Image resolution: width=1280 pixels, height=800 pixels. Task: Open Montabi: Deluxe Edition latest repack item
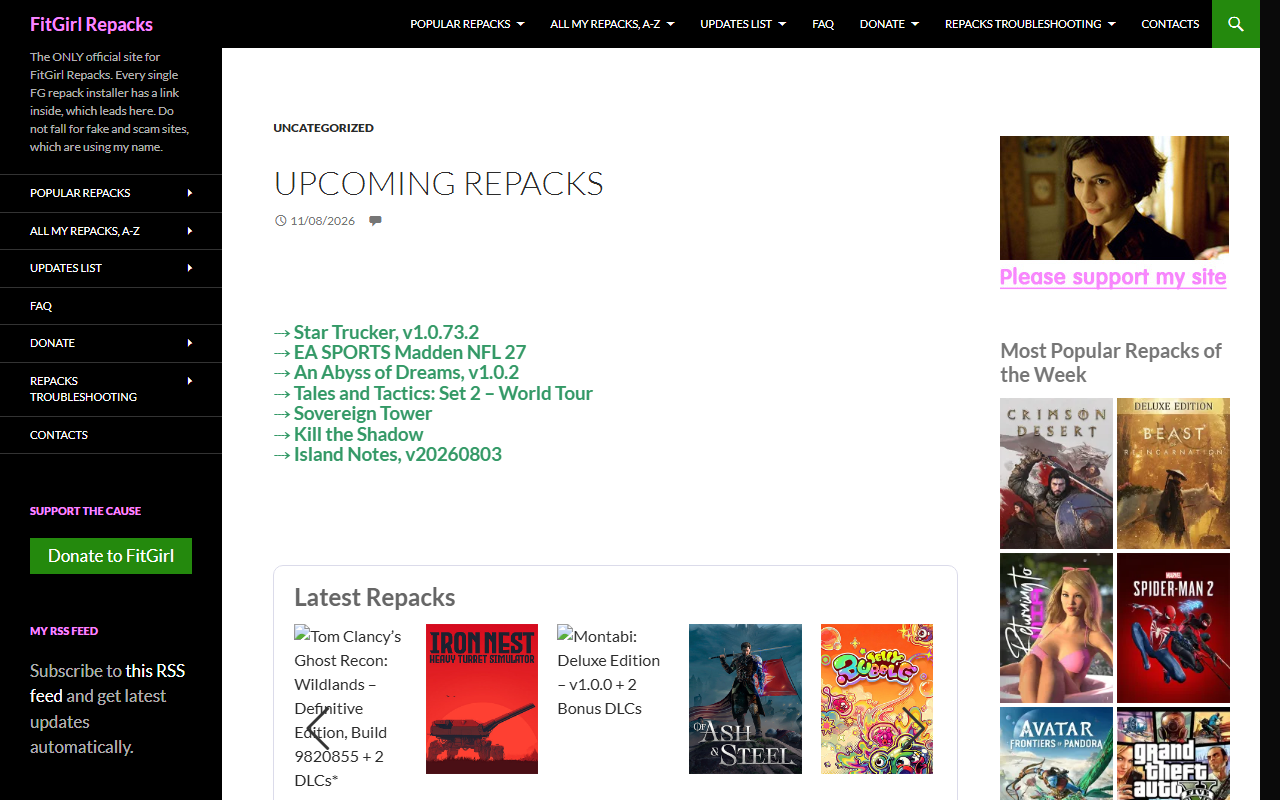(x=613, y=672)
